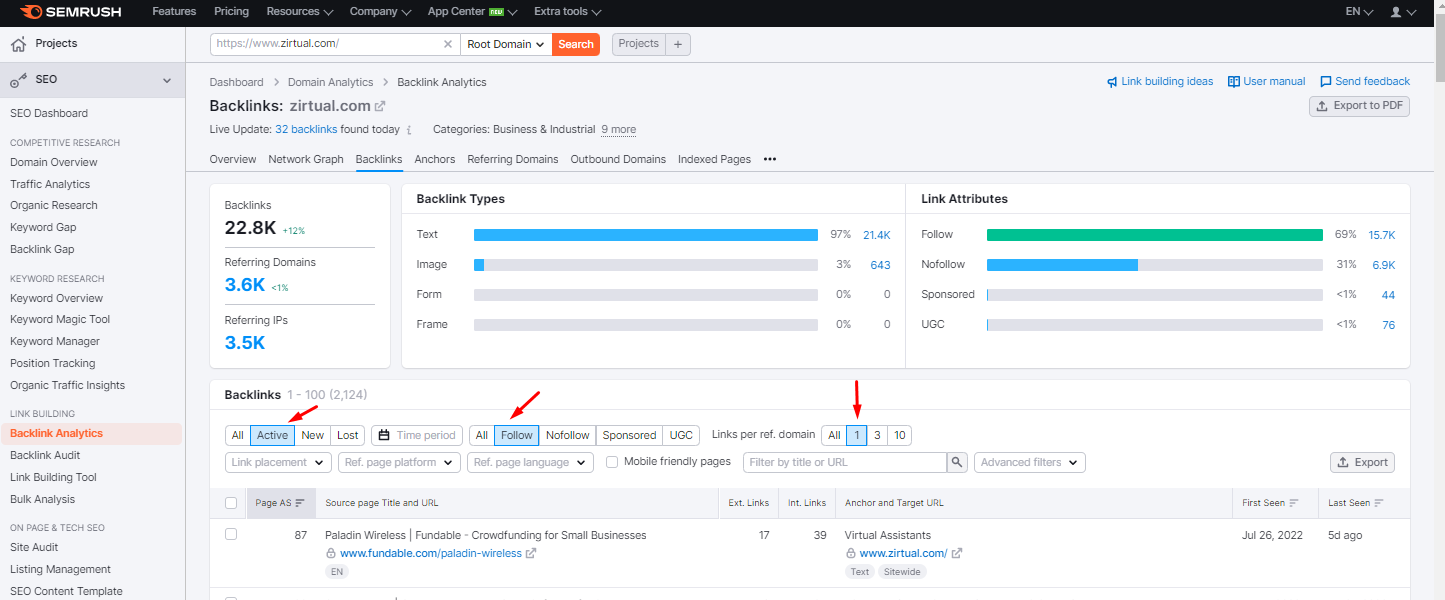Click the calendar icon in Time period

click(x=384, y=435)
